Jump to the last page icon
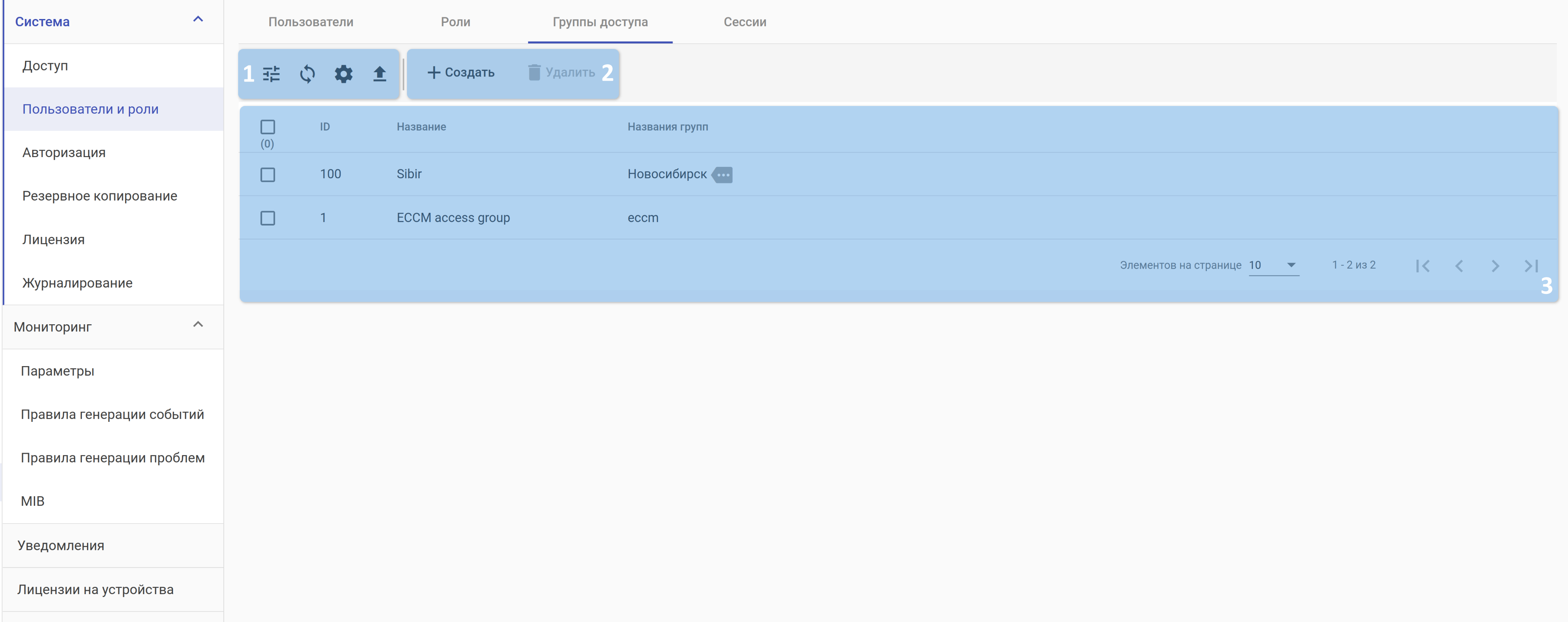This screenshot has width=1568, height=622. pos(1531,265)
